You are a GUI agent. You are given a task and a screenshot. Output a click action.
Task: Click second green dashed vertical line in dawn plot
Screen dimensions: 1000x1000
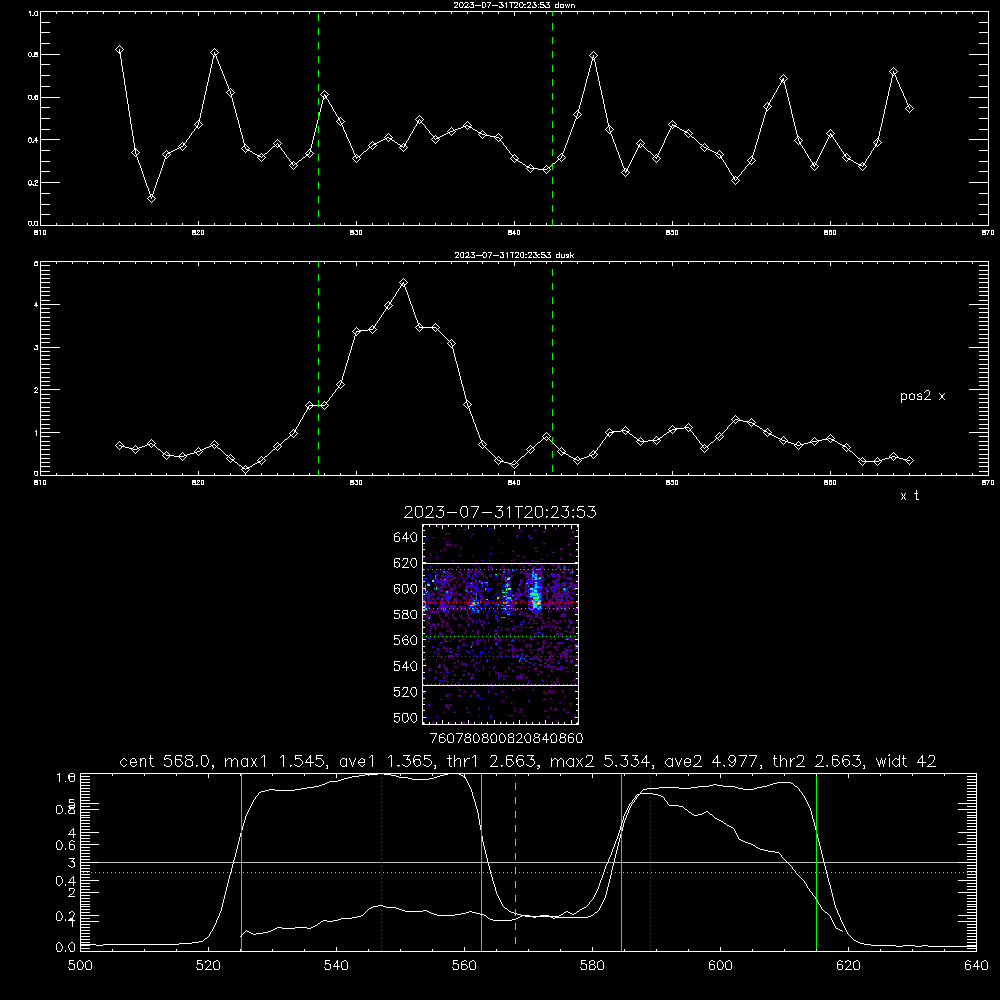tap(552, 119)
